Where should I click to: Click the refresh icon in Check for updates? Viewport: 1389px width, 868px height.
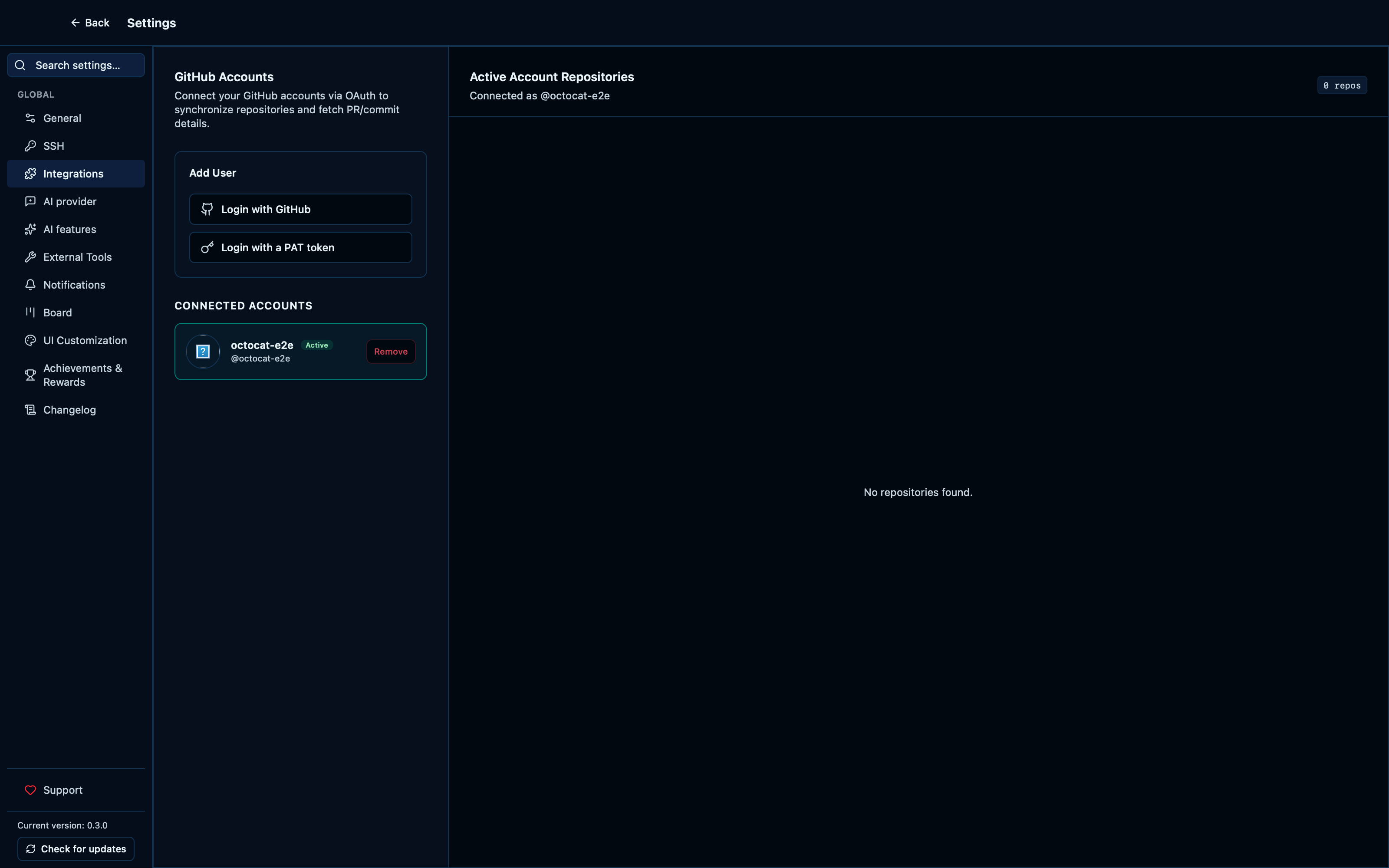pos(31,848)
